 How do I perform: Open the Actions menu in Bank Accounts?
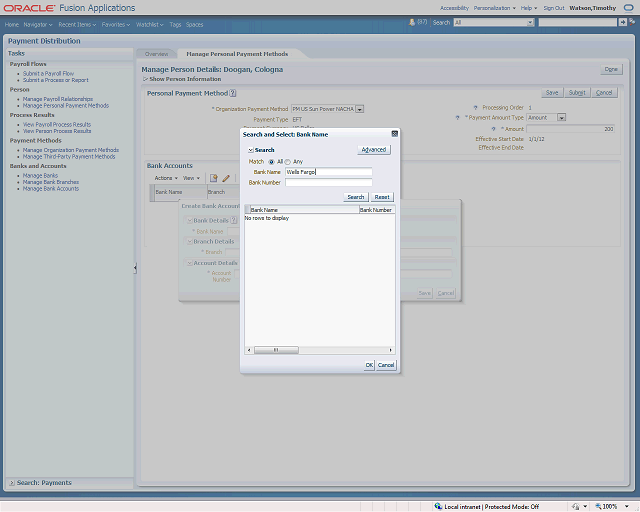(x=166, y=178)
